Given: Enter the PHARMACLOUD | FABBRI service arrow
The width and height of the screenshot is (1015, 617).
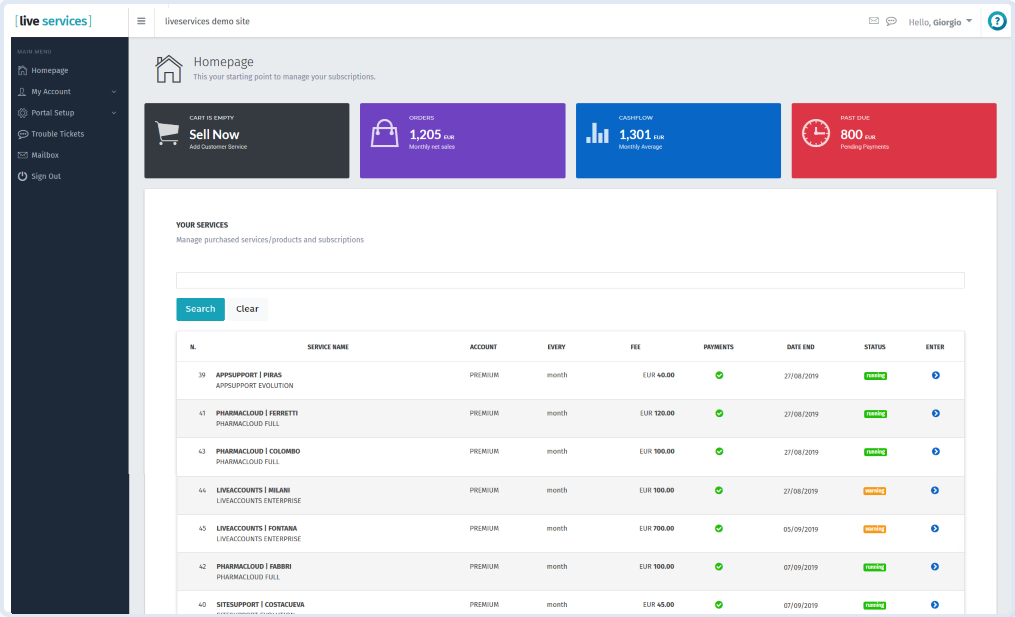Looking at the screenshot, I should 935,567.
